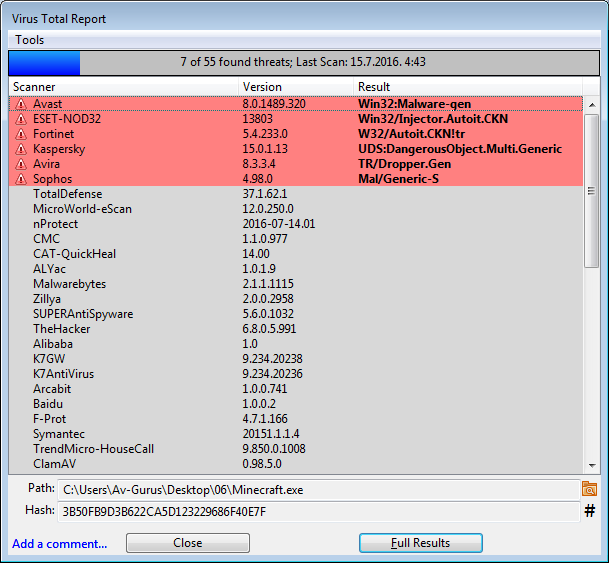Screen dimensions: 609x563
Task: Click the Close button
Action: click(x=188, y=543)
